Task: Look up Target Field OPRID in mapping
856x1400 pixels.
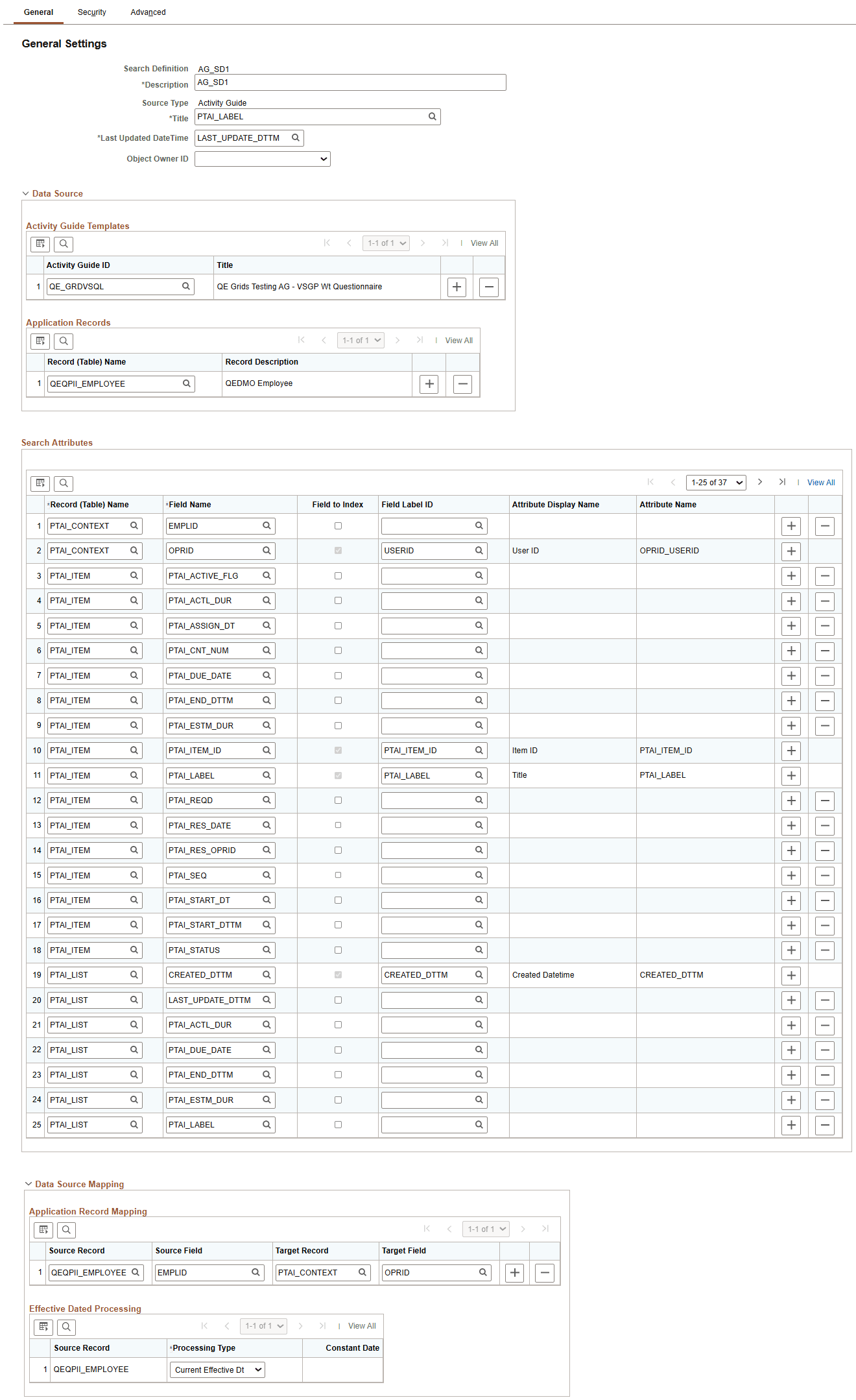Action: [x=483, y=1272]
